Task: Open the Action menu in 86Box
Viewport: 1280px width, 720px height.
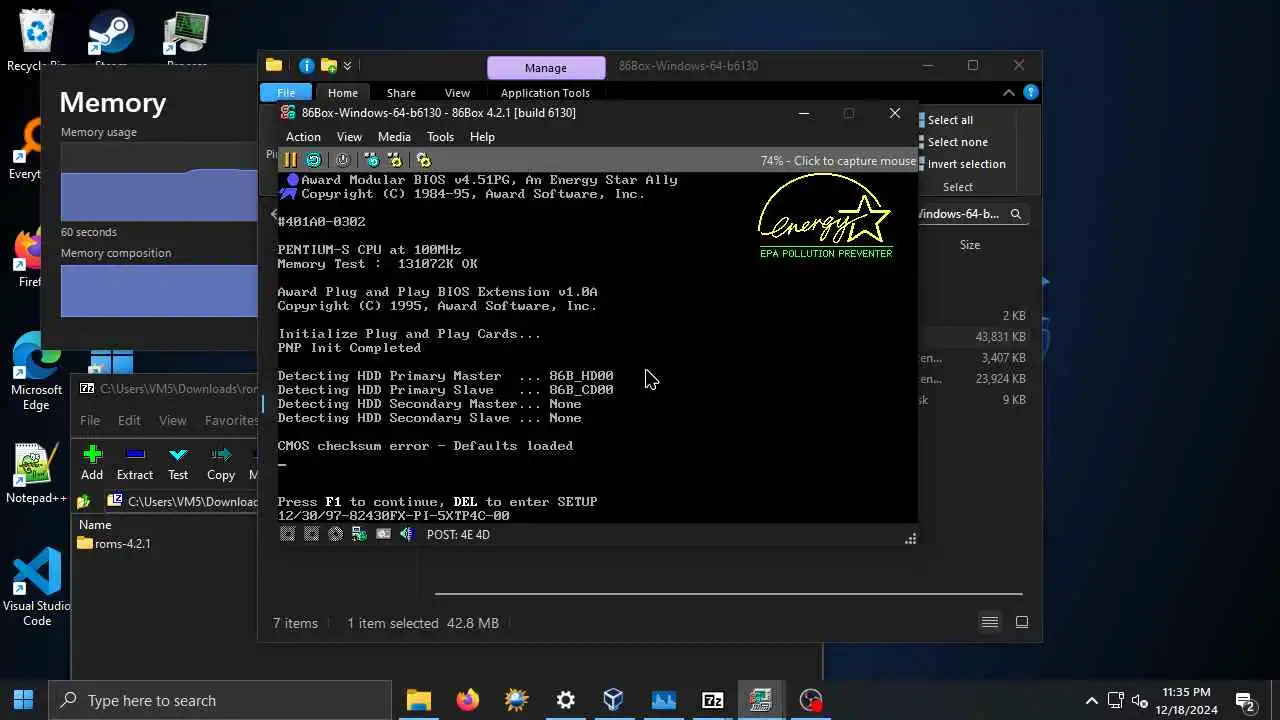Action: click(x=303, y=137)
